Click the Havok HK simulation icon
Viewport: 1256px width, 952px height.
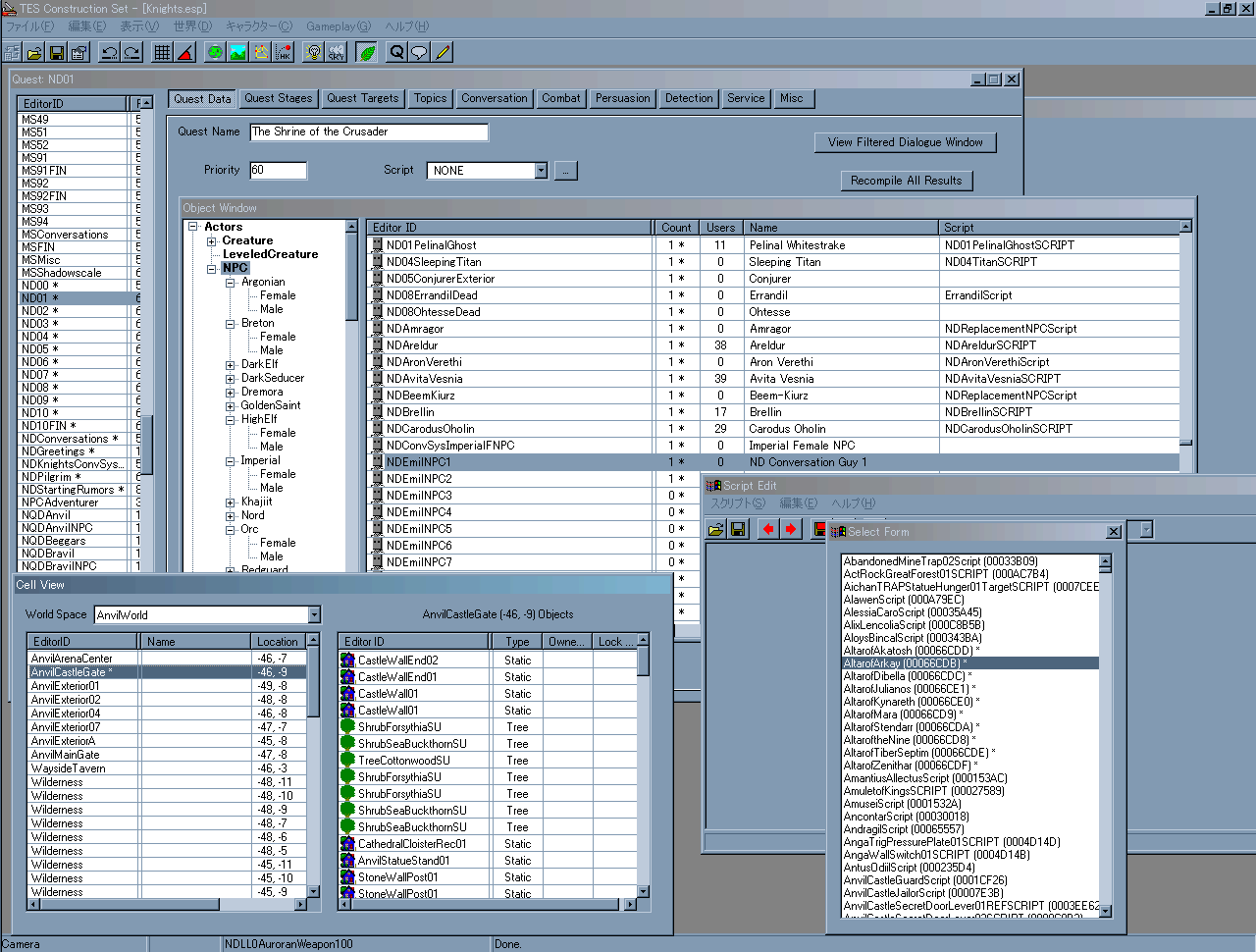point(283,52)
